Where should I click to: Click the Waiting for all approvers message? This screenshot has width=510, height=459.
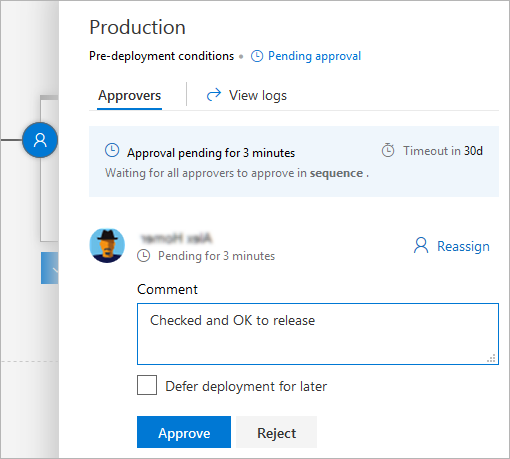point(237,173)
